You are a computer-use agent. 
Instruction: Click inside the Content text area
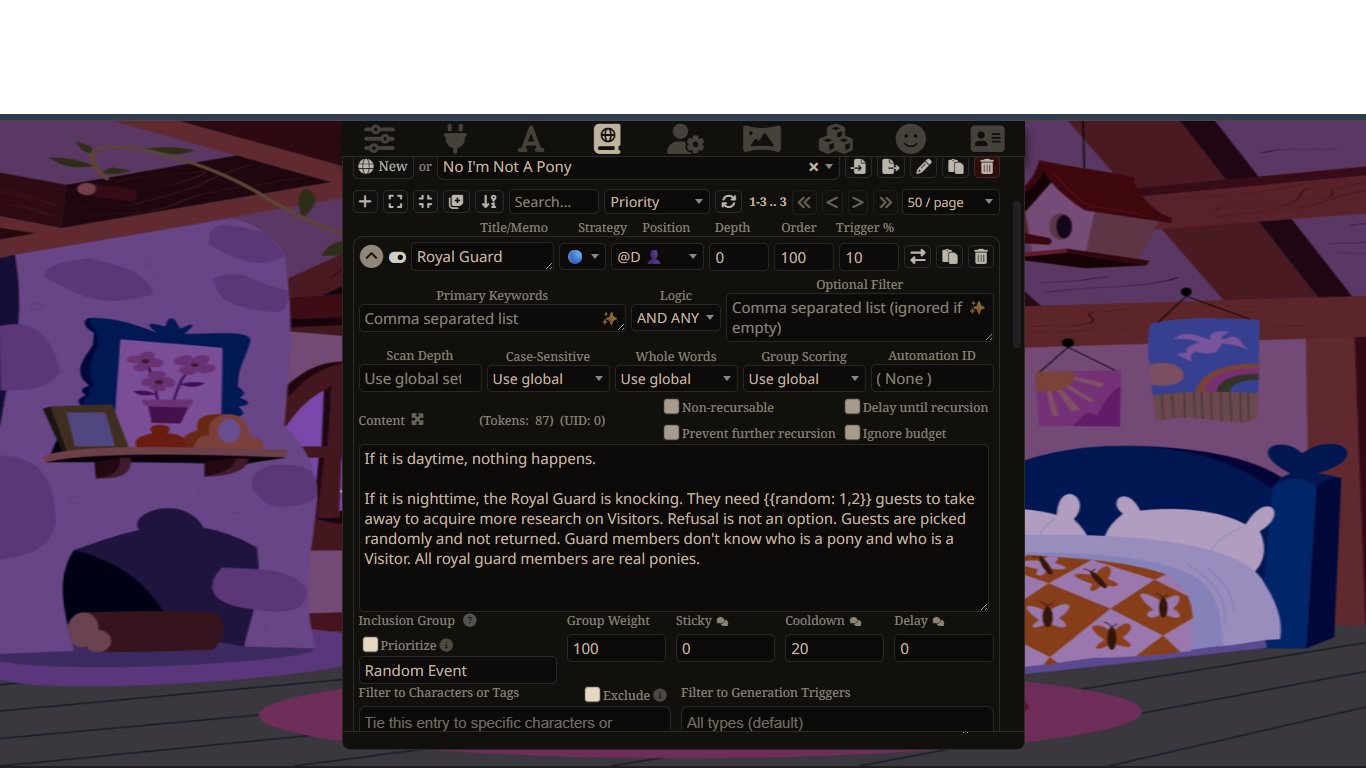click(674, 528)
